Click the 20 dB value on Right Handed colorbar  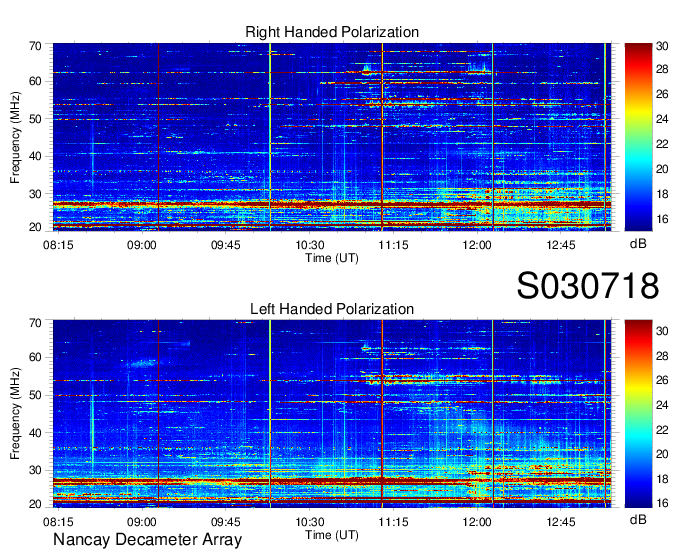(662, 169)
